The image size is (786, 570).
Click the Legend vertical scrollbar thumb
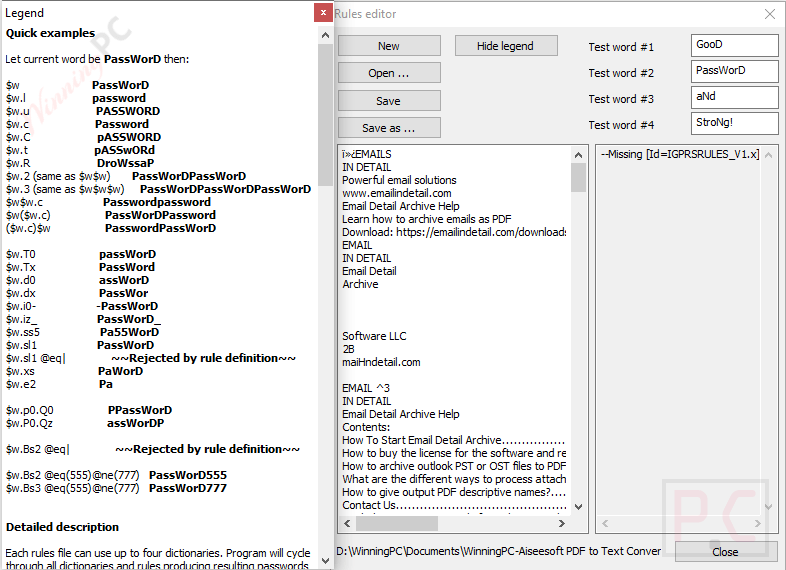tap(325, 114)
